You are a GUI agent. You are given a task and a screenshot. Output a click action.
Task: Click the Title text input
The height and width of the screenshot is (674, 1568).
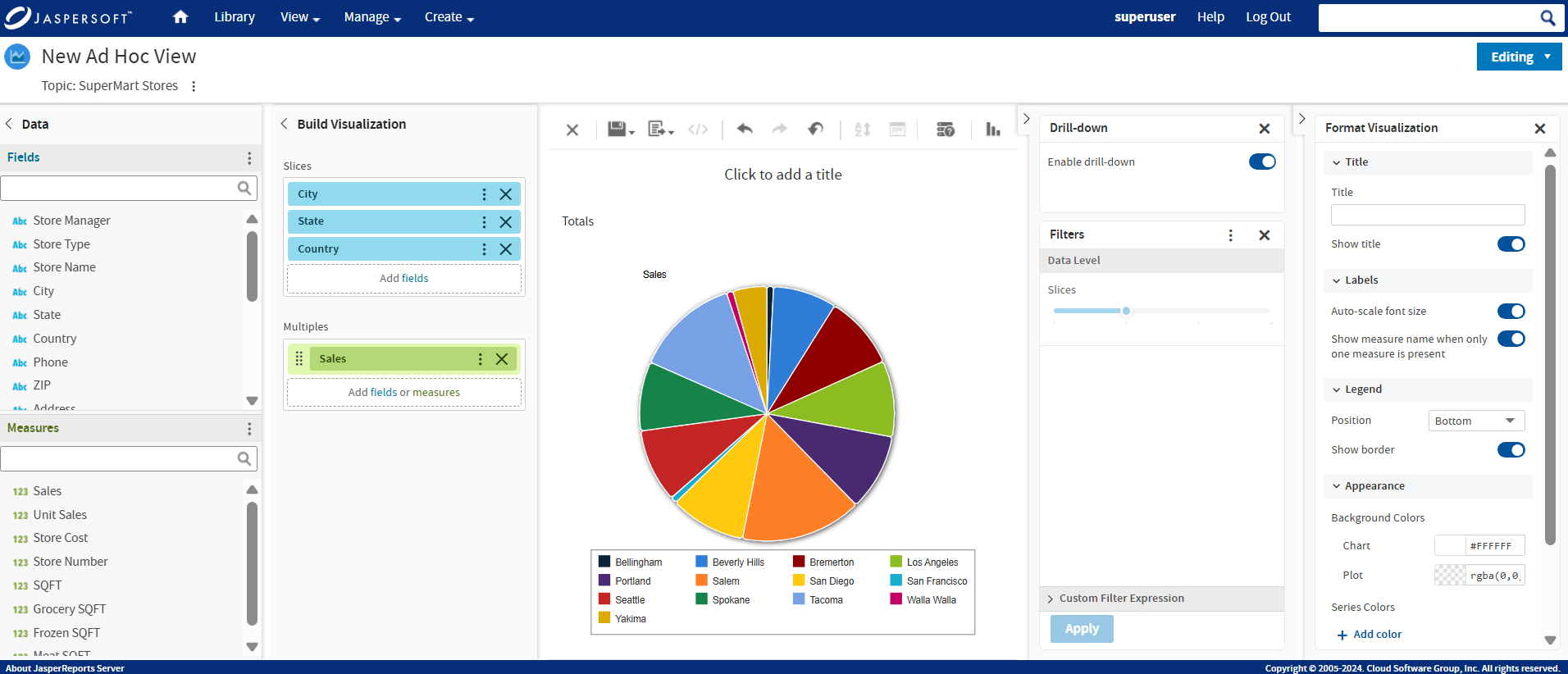point(1428,215)
